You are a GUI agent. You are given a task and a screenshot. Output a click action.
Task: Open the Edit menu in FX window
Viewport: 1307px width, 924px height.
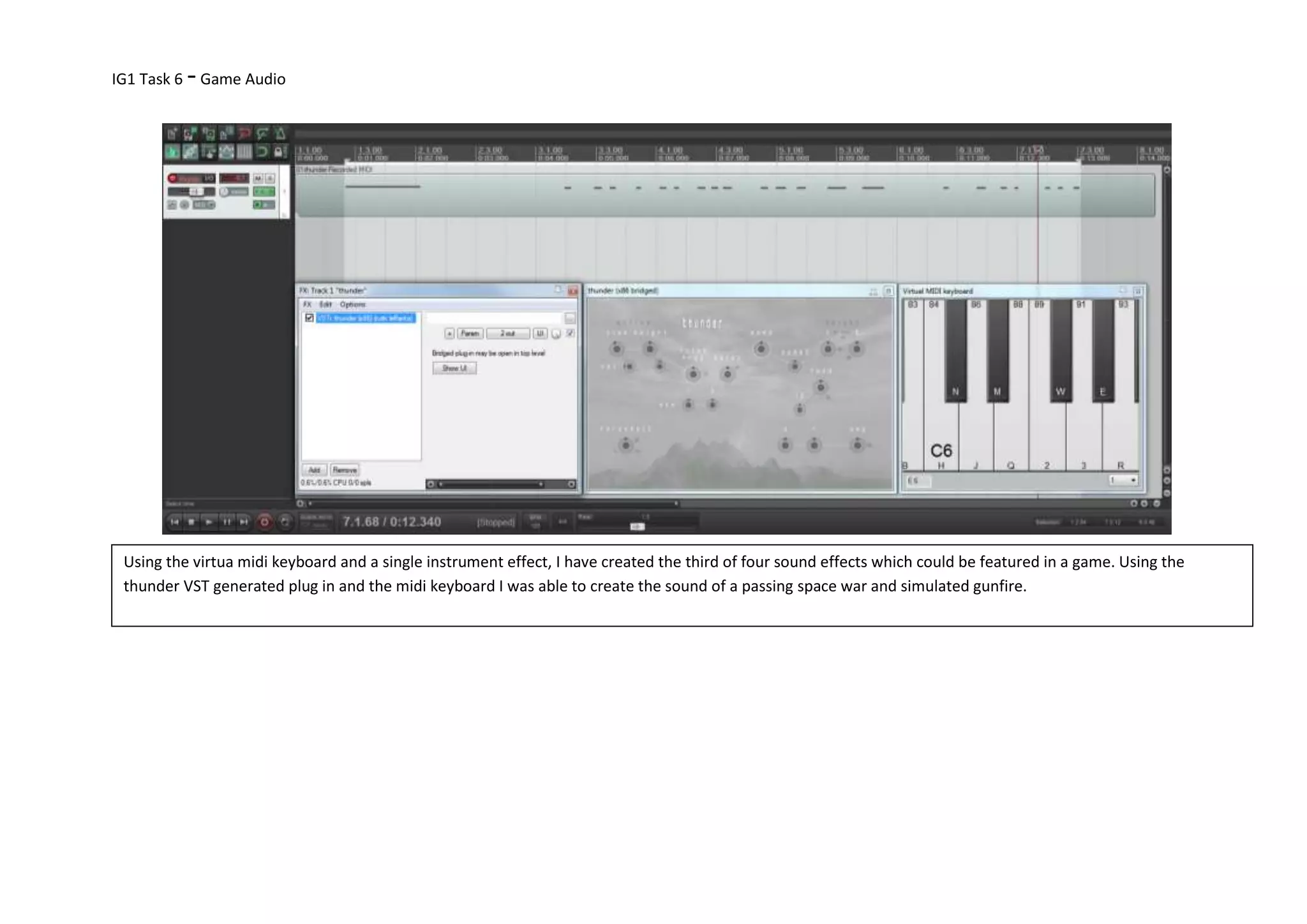click(325, 304)
